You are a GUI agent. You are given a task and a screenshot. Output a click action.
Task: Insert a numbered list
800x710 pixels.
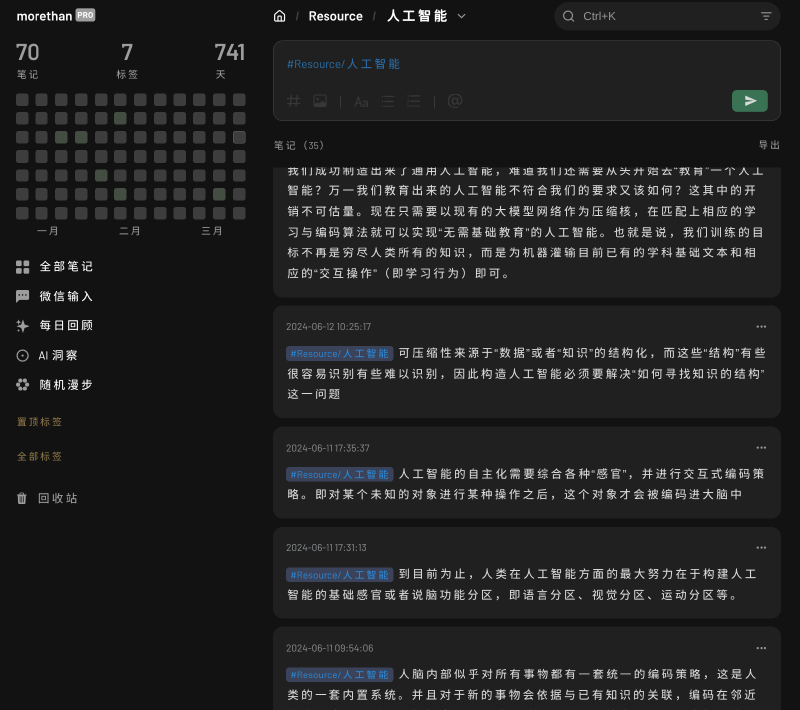pos(414,101)
